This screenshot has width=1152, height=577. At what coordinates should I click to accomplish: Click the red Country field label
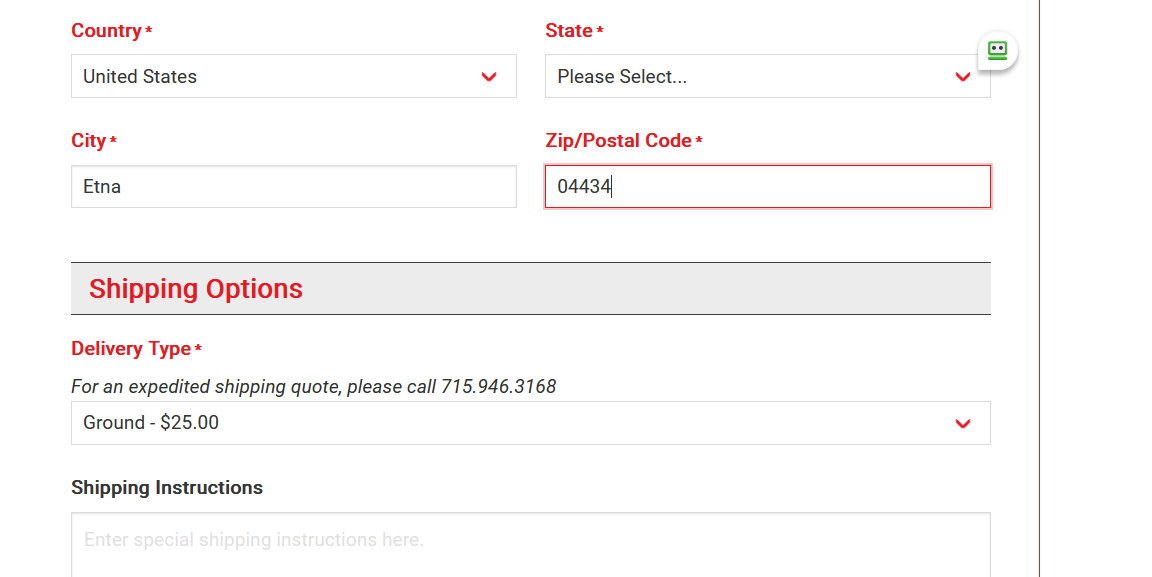tap(107, 30)
